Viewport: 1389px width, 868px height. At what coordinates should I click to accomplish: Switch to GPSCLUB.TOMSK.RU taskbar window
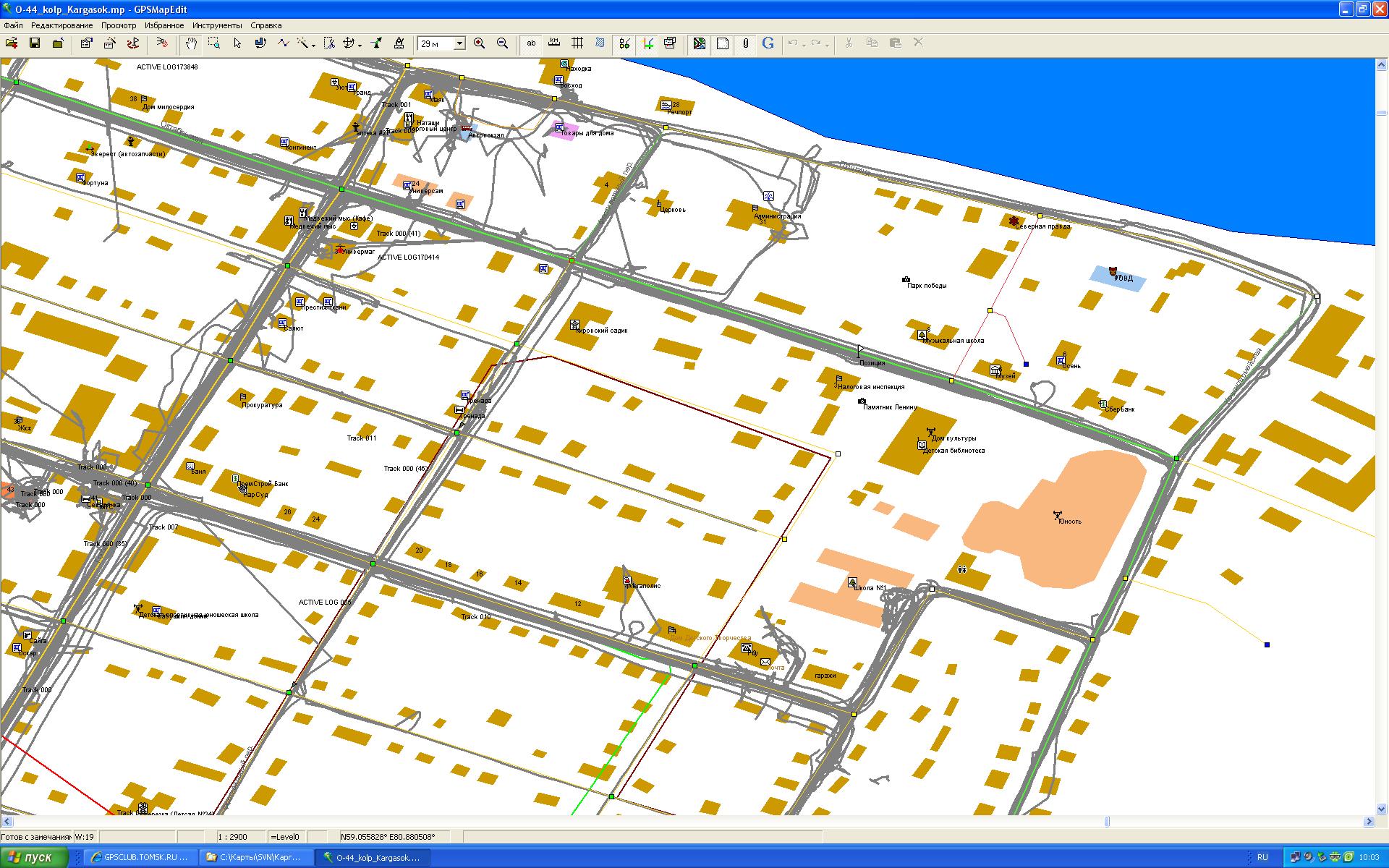point(139,857)
